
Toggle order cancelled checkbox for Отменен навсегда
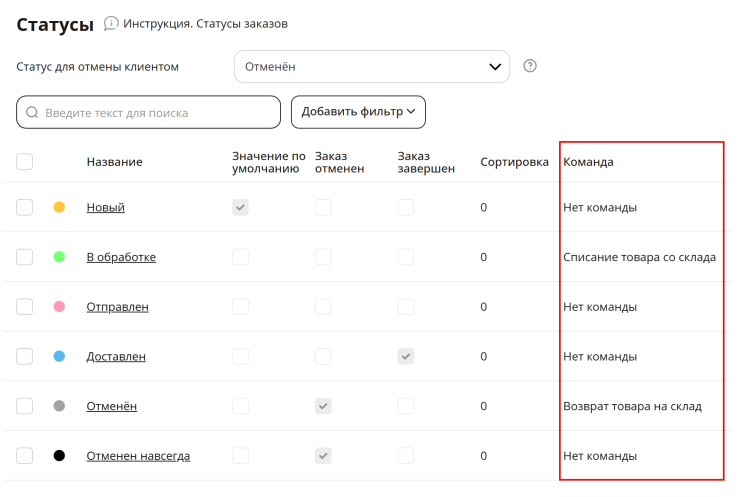[x=323, y=456]
